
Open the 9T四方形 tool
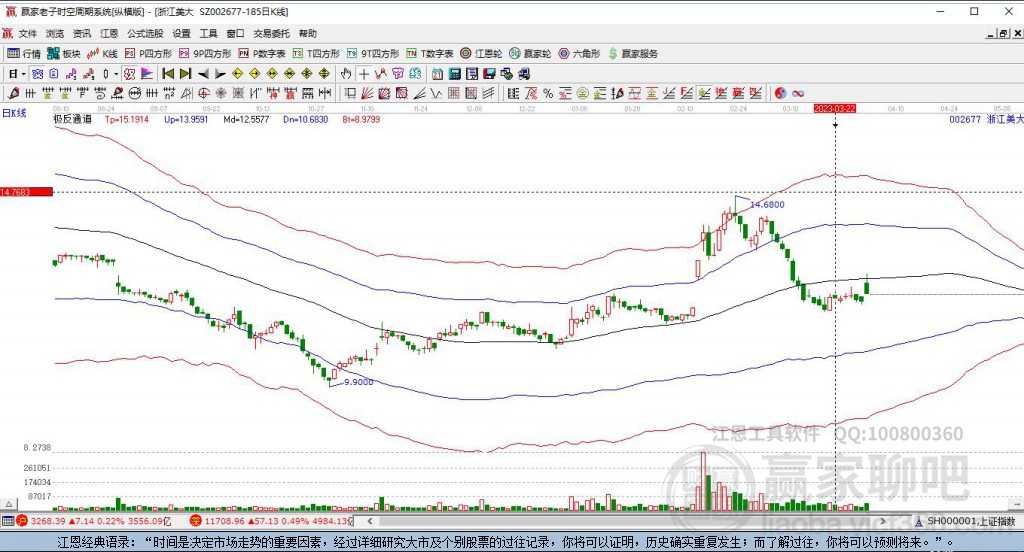373,54
